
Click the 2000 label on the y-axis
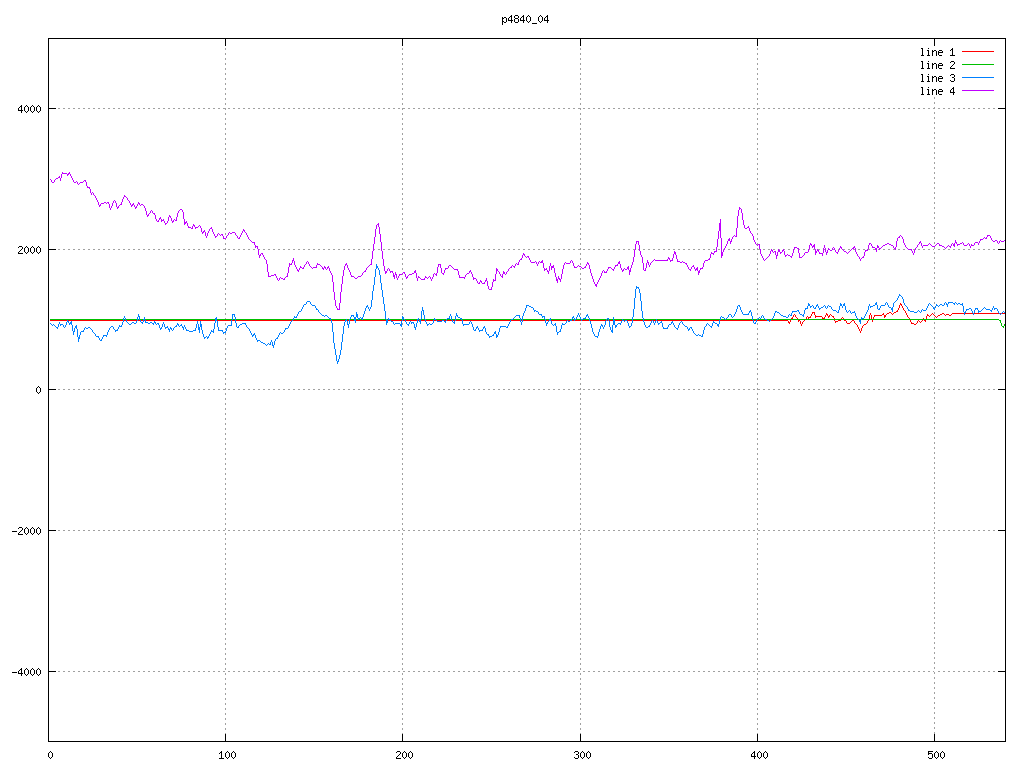pyautogui.click(x=28, y=249)
